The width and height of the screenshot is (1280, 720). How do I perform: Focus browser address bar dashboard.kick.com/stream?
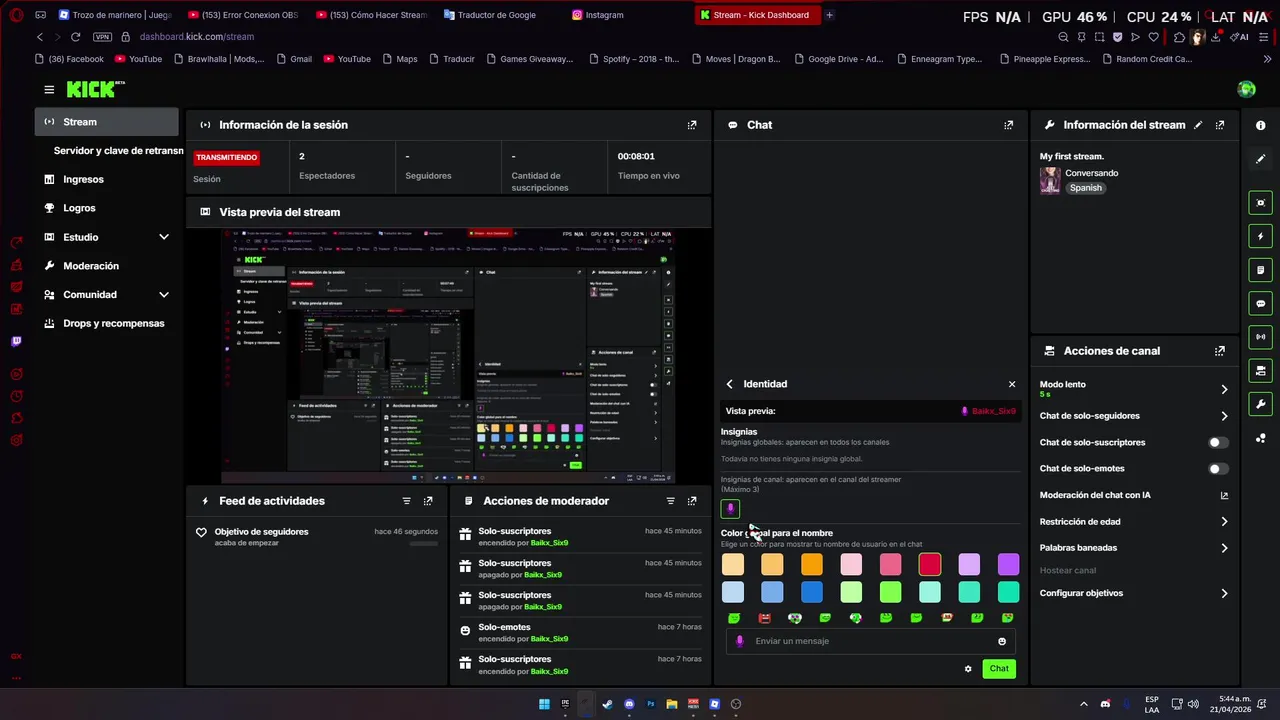(x=197, y=37)
